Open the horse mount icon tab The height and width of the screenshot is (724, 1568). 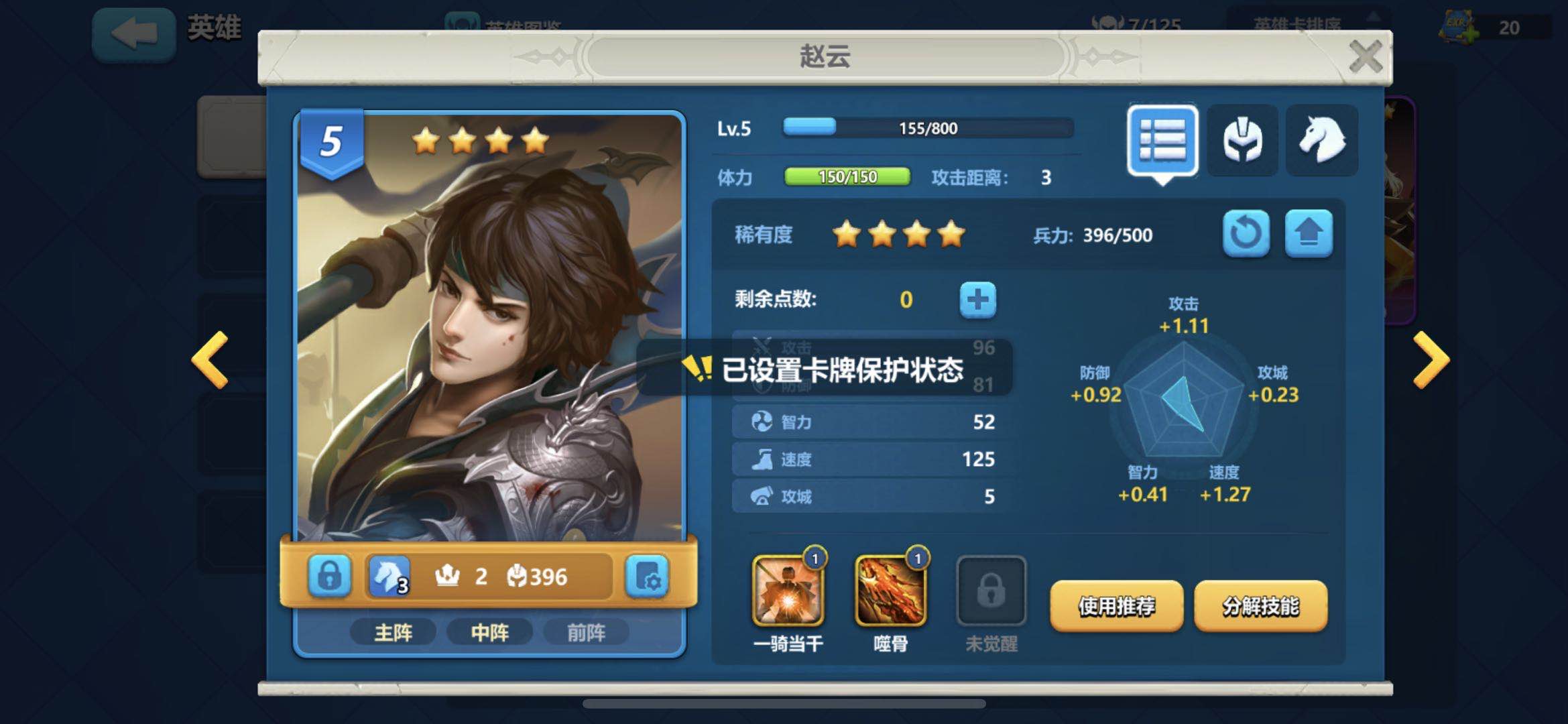coord(1322,141)
